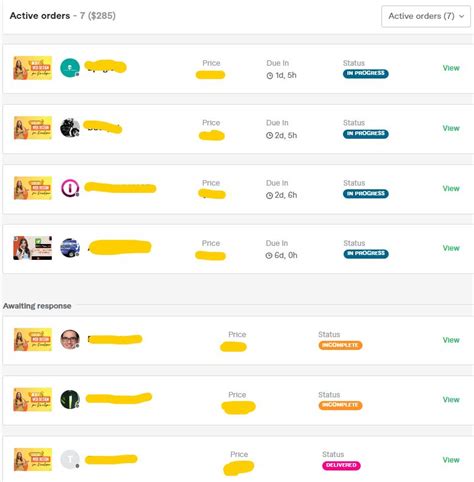Click the black-and-white buyer avatar in second order

pyautogui.click(x=70, y=128)
